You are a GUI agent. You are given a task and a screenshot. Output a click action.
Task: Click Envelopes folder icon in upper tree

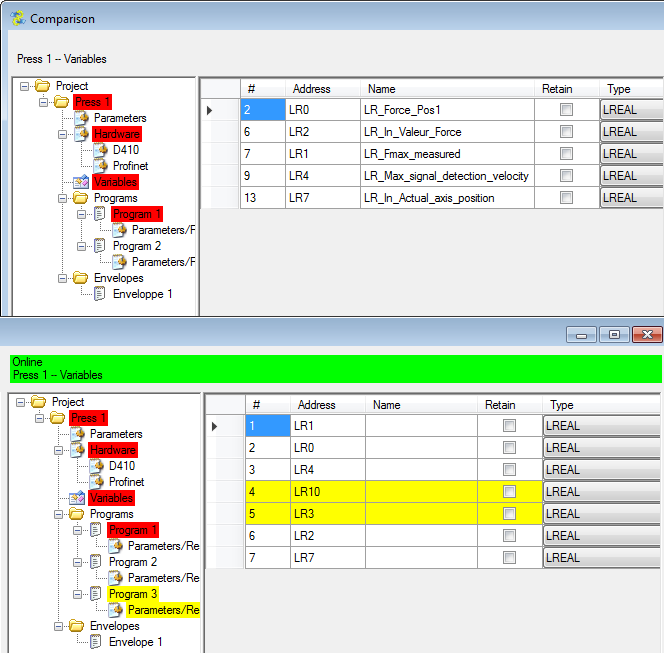[x=80, y=278]
